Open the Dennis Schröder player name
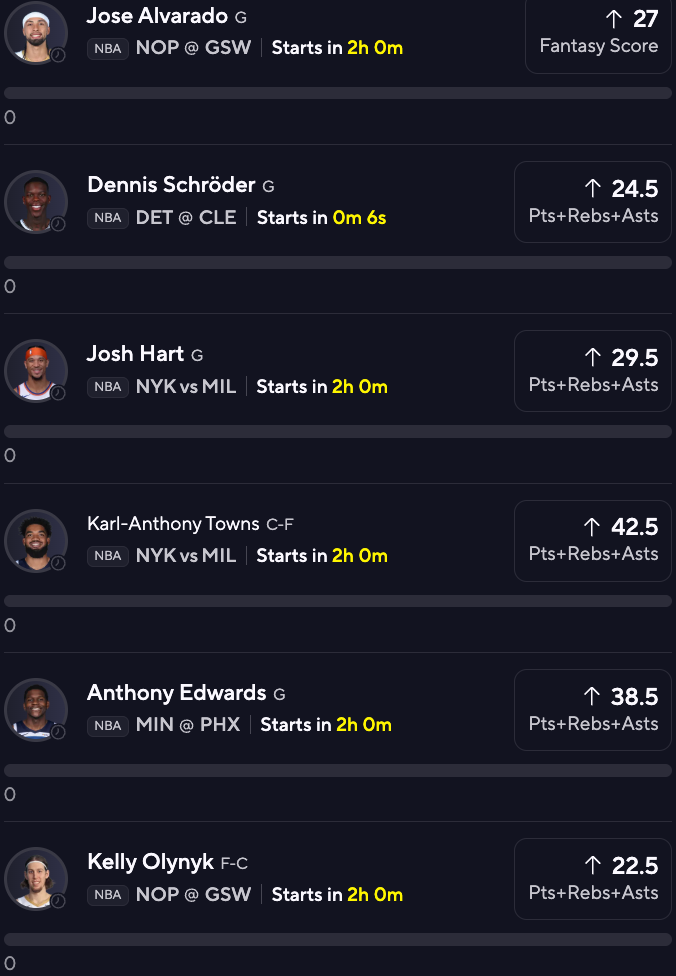676x976 pixels. (x=171, y=185)
